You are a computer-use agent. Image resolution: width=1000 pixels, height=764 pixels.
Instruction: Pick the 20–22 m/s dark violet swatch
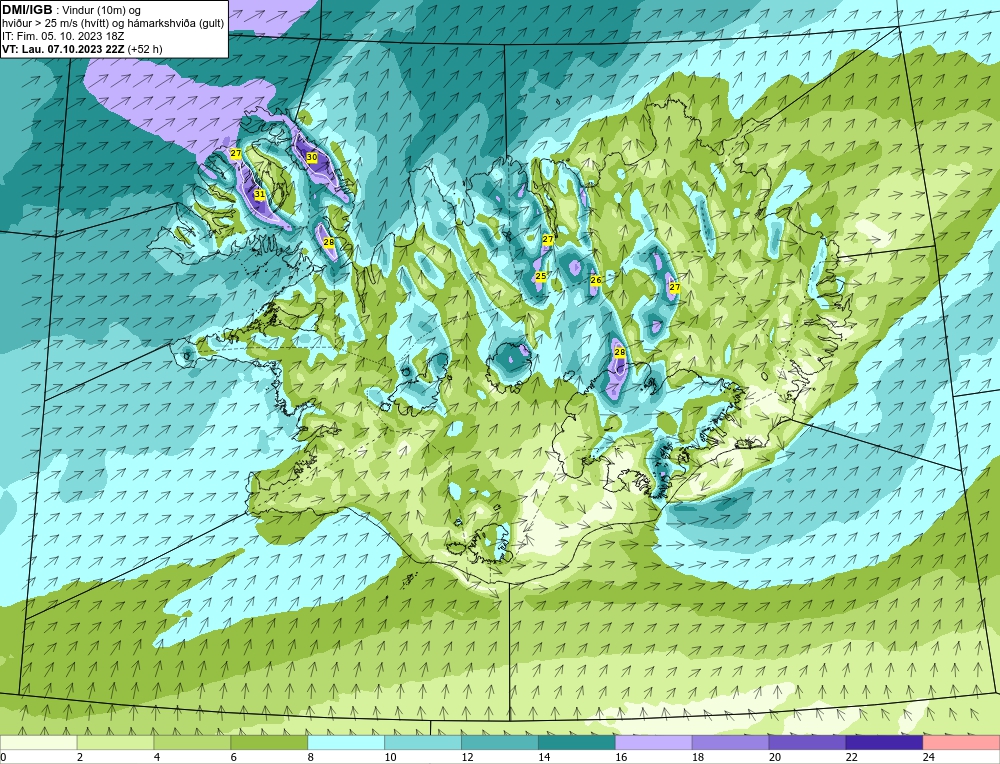pyautogui.click(x=807, y=742)
